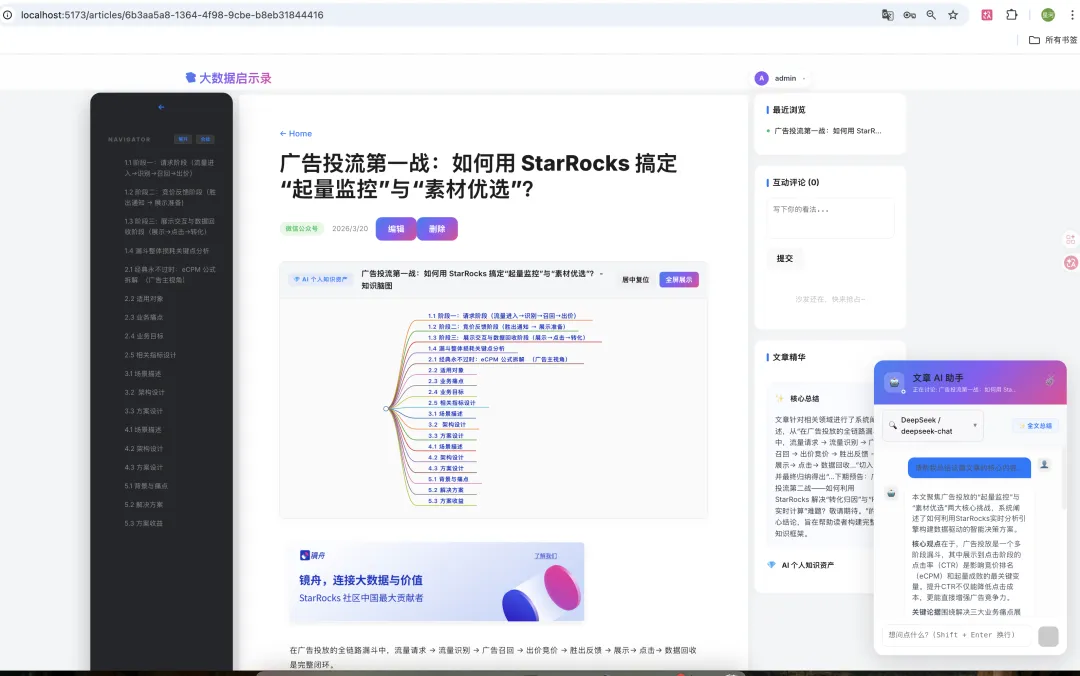Select 2.5 相关指标设计 in navigator
Viewport: 1080px width, 676px height.
point(150,355)
